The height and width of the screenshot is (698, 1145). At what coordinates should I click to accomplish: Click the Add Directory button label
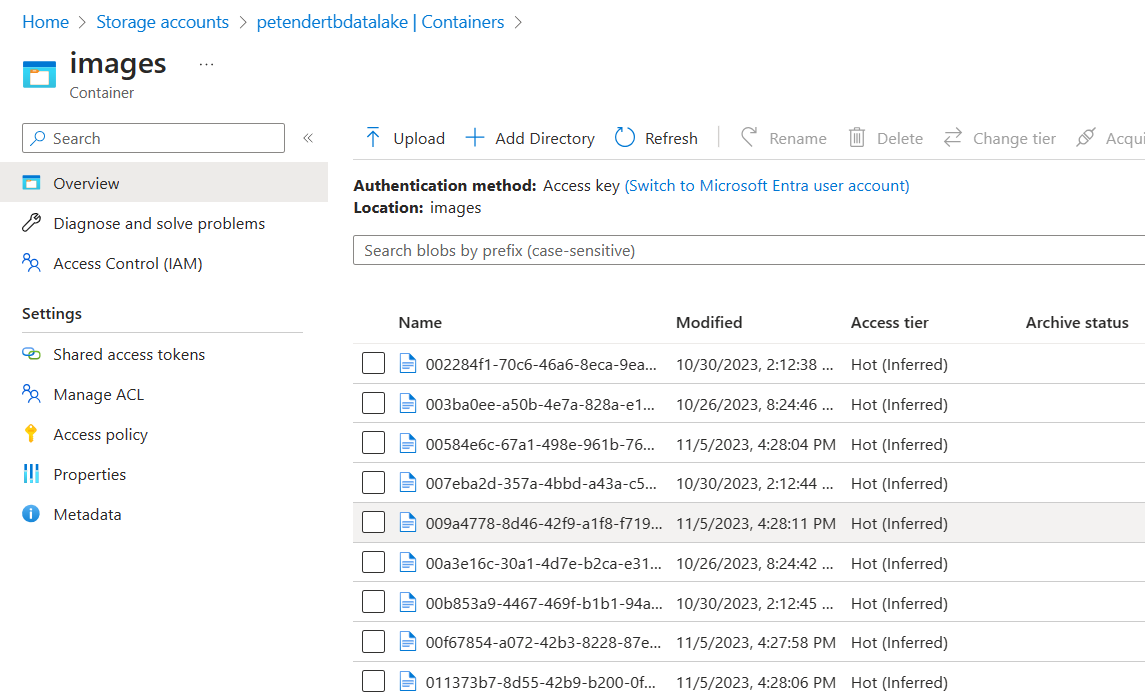[x=545, y=138]
